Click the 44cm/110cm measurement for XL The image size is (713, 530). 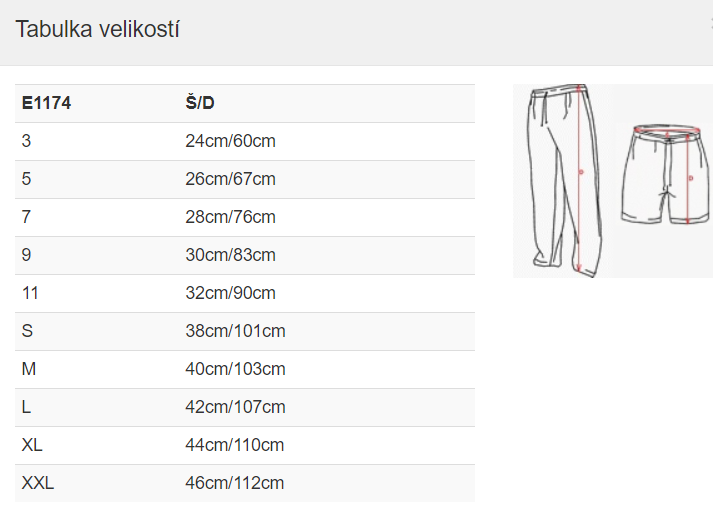[x=235, y=445]
